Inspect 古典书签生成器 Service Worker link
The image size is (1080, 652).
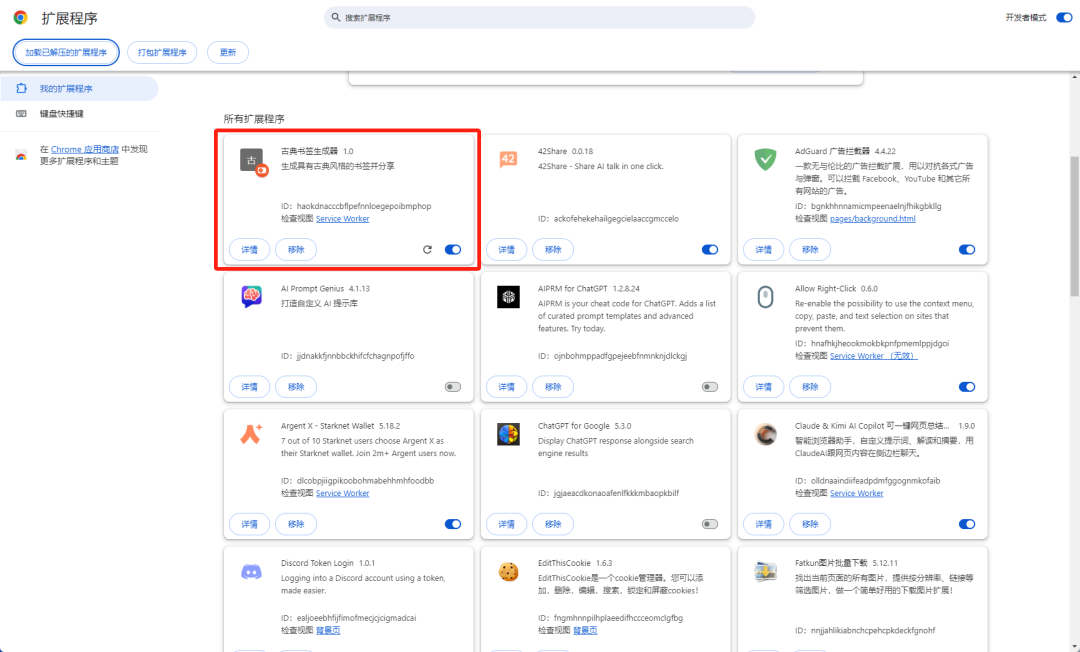[x=342, y=218]
